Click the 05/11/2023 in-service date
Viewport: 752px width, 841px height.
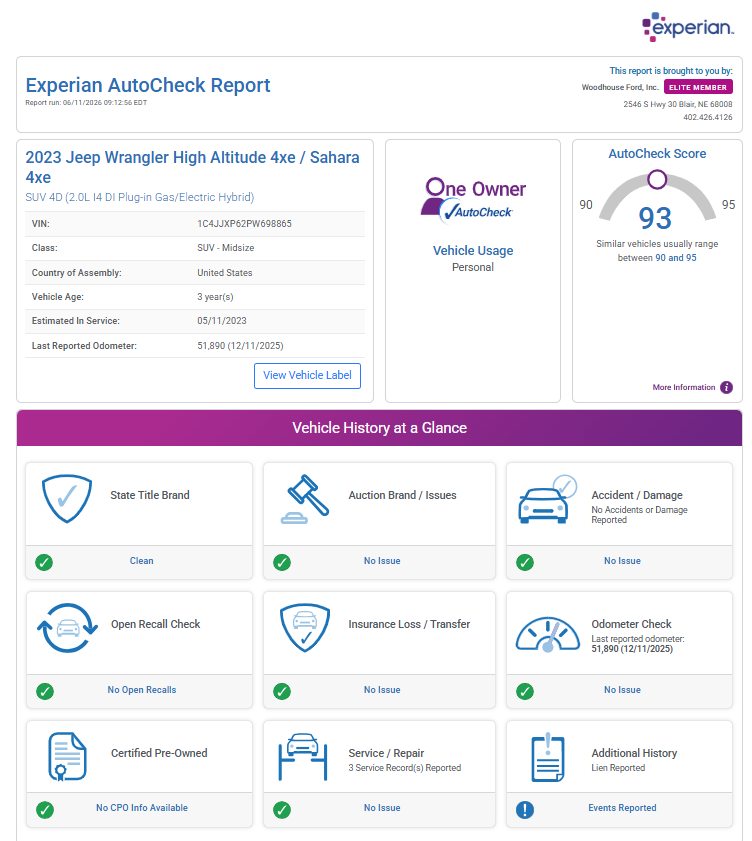pos(222,321)
